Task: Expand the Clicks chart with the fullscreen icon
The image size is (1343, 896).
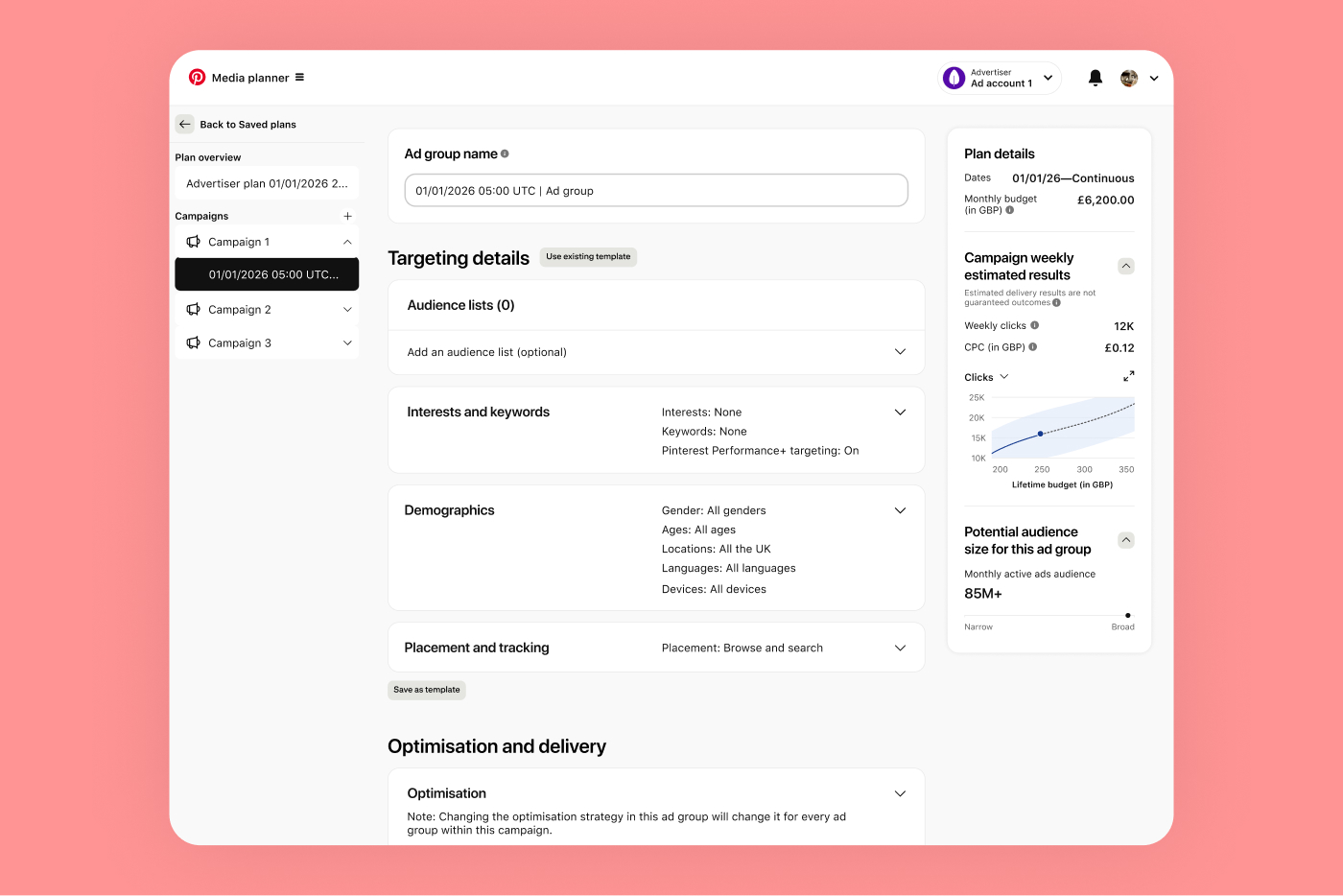Action: pos(1128,376)
